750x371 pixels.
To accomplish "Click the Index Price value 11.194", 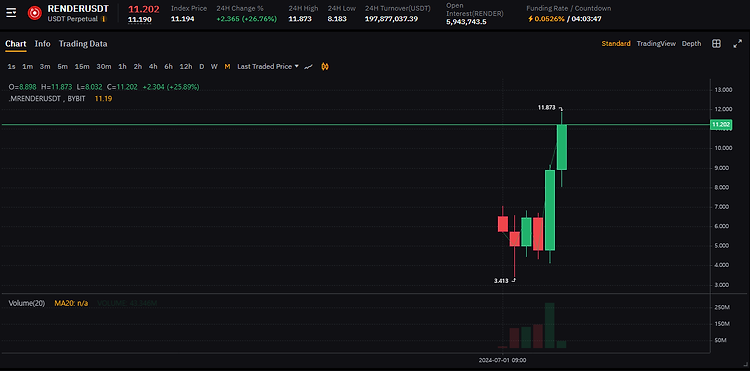I will (x=182, y=19).
